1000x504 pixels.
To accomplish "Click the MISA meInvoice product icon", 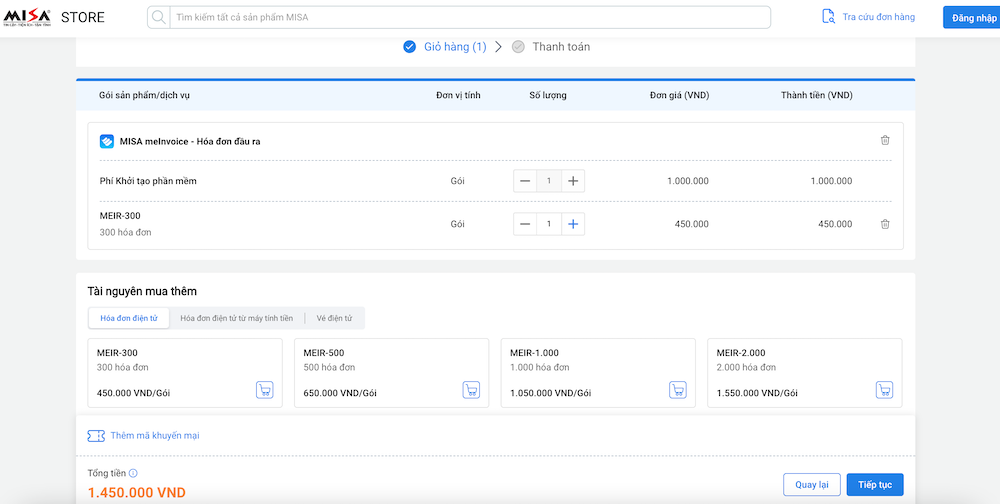I will 107,141.
